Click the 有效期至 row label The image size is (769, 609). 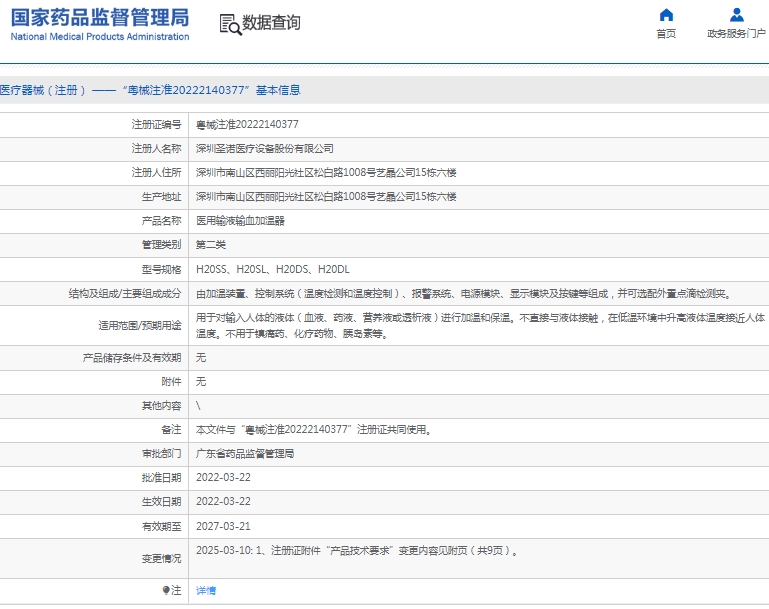161,526
